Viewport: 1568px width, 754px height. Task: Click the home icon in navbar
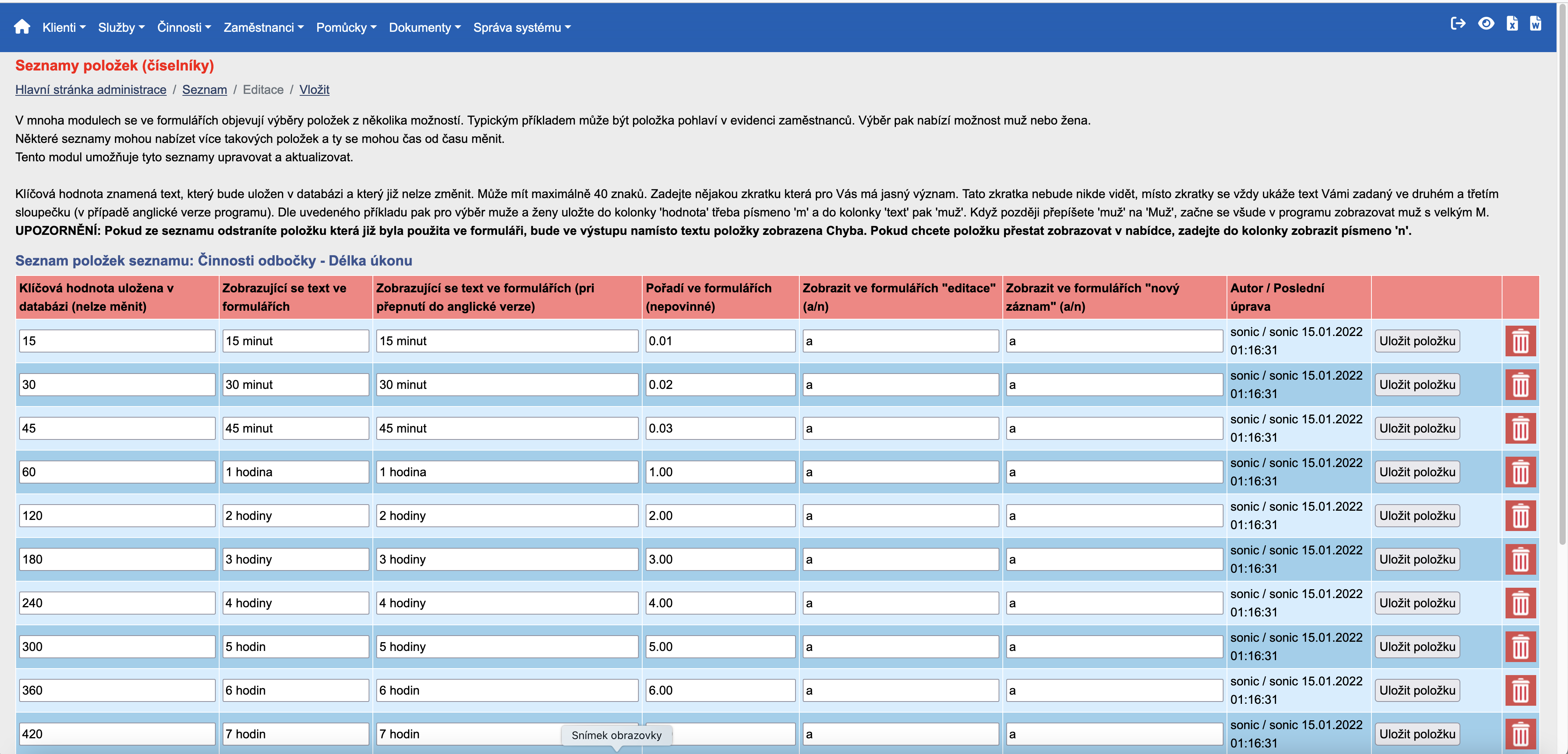coord(22,27)
